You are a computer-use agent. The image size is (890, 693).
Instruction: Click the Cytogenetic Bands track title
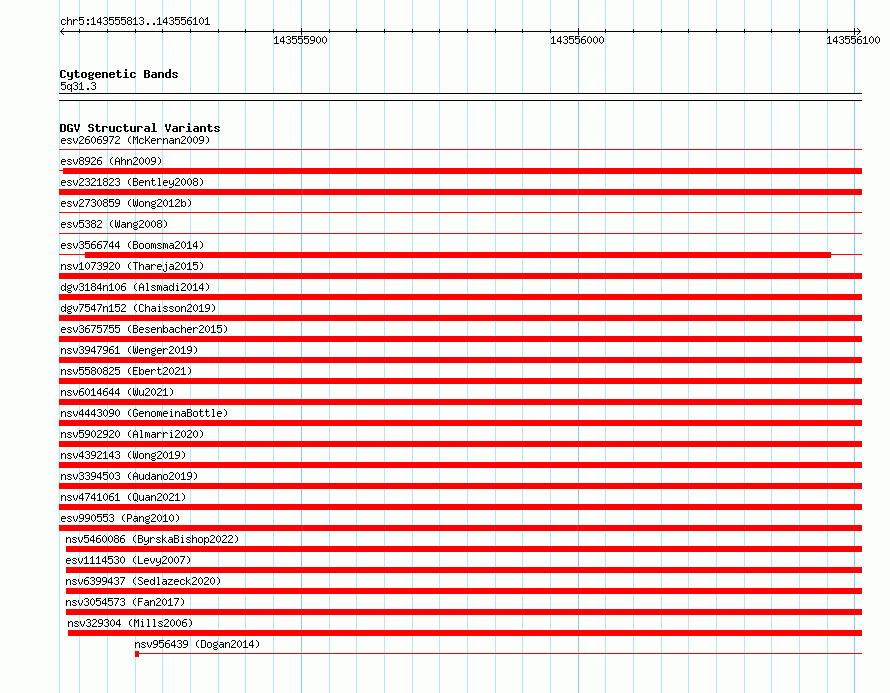pos(119,74)
